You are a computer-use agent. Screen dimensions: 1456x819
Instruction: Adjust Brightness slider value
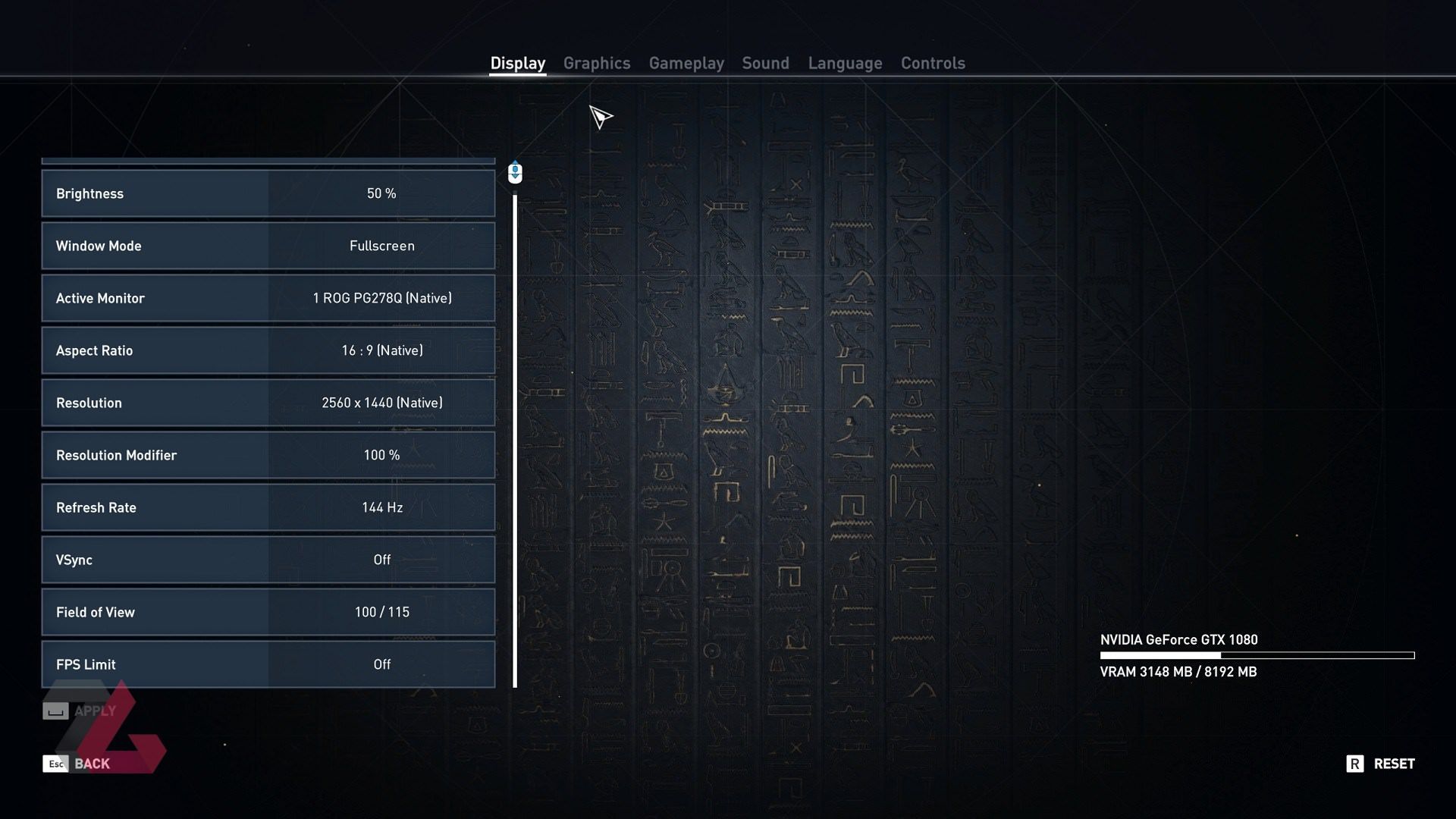tap(381, 194)
